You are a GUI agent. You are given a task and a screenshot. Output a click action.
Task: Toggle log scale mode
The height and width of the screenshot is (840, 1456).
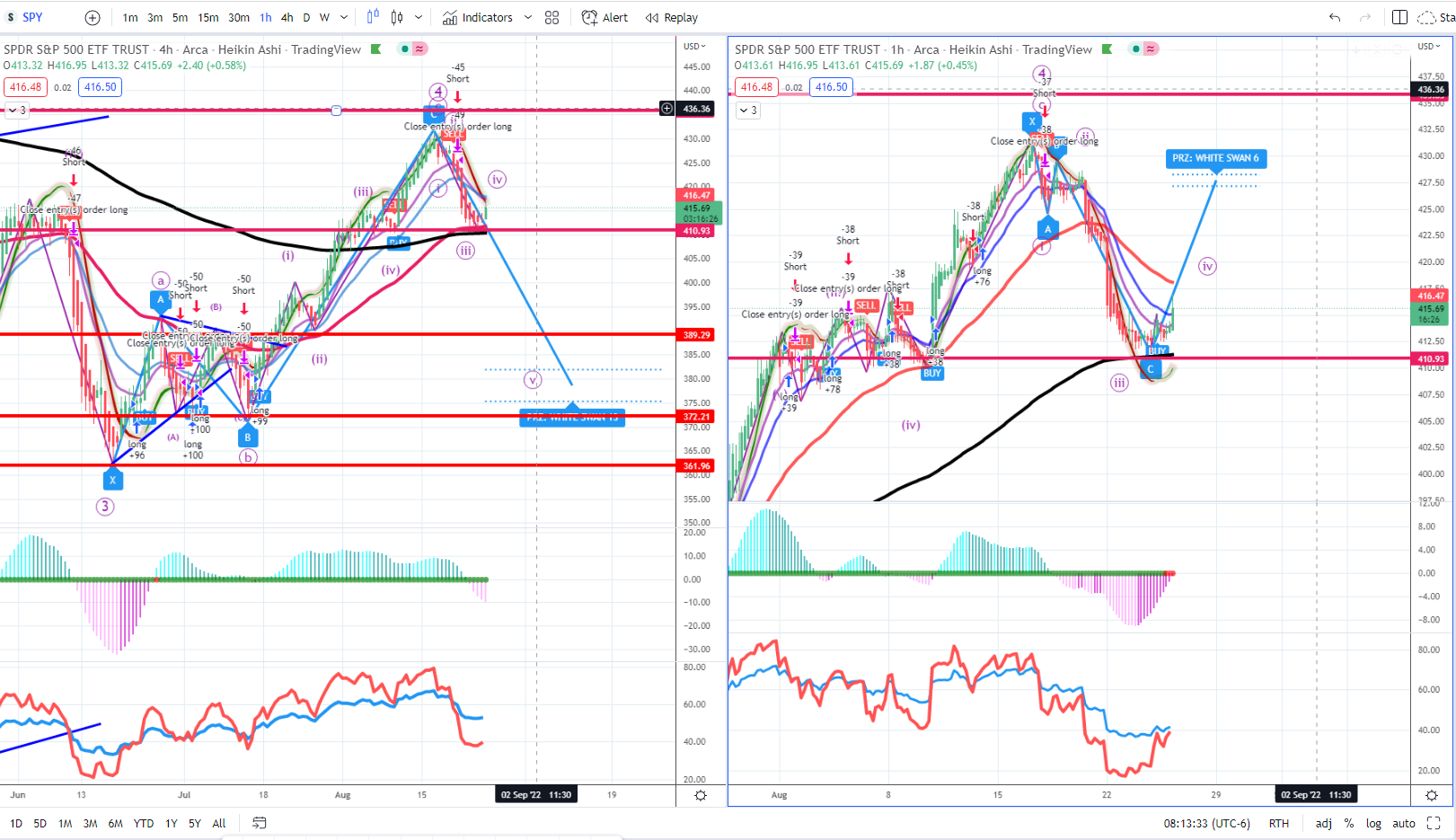(1373, 823)
